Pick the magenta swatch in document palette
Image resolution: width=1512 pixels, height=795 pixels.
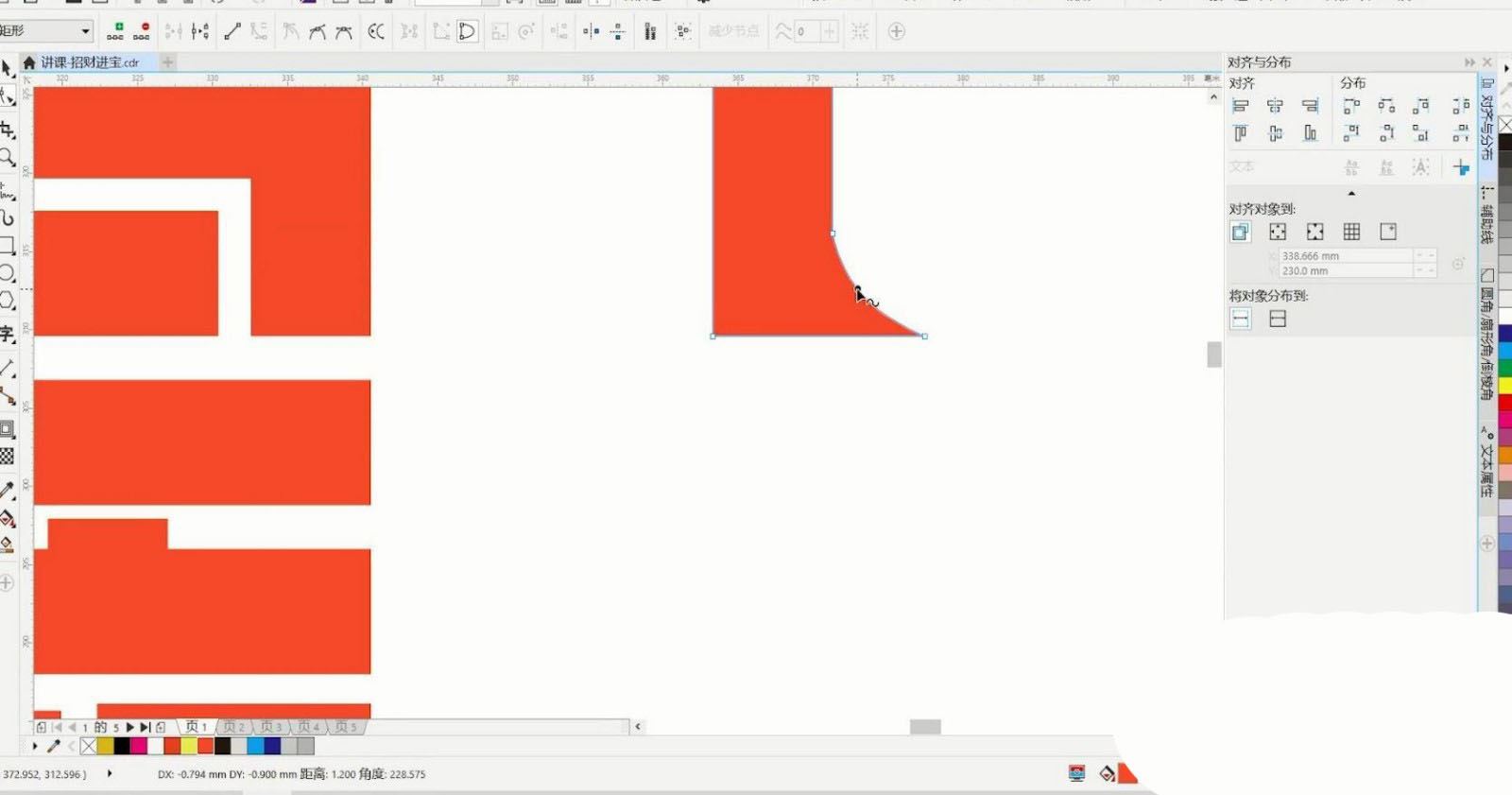click(x=138, y=746)
